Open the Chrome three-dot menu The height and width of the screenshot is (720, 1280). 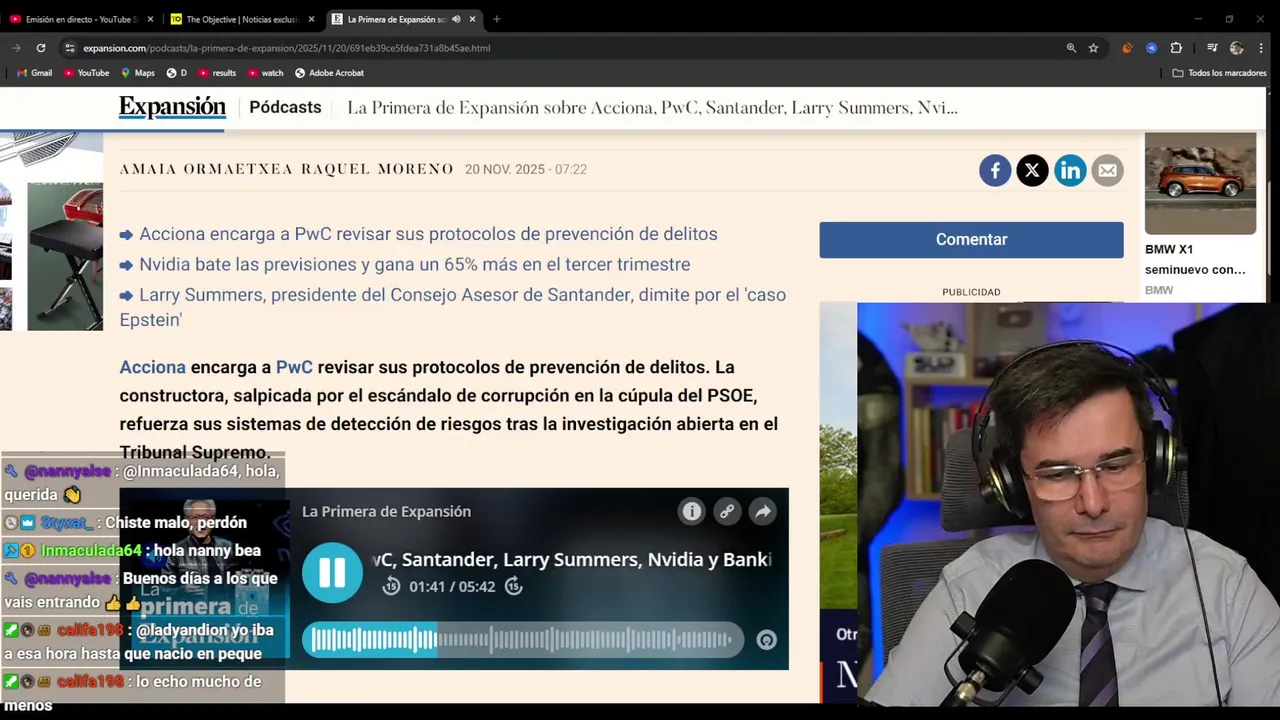coord(1263,48)
